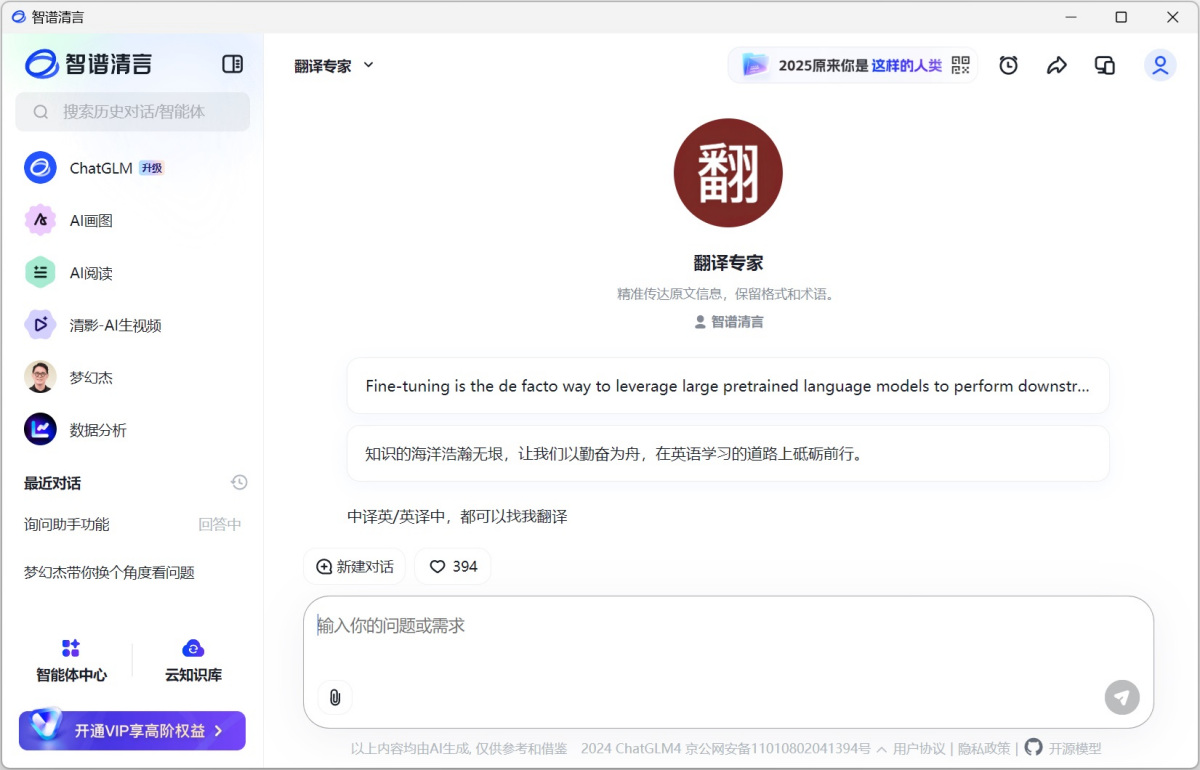Open the 云知识库 knowledge base
This screenshot has height=770, width=1200.
(x=192, y=659)
